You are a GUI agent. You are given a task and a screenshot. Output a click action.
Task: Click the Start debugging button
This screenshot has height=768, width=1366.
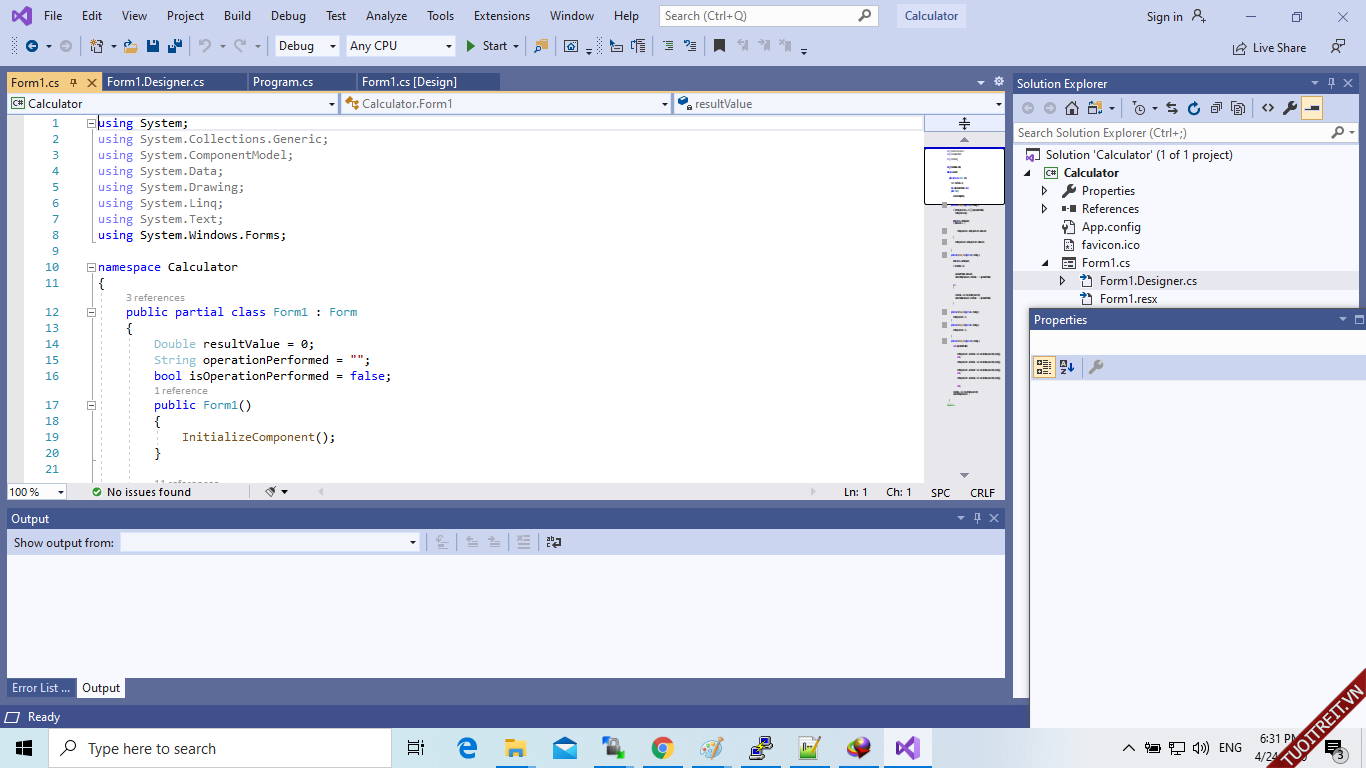(486, 46)
